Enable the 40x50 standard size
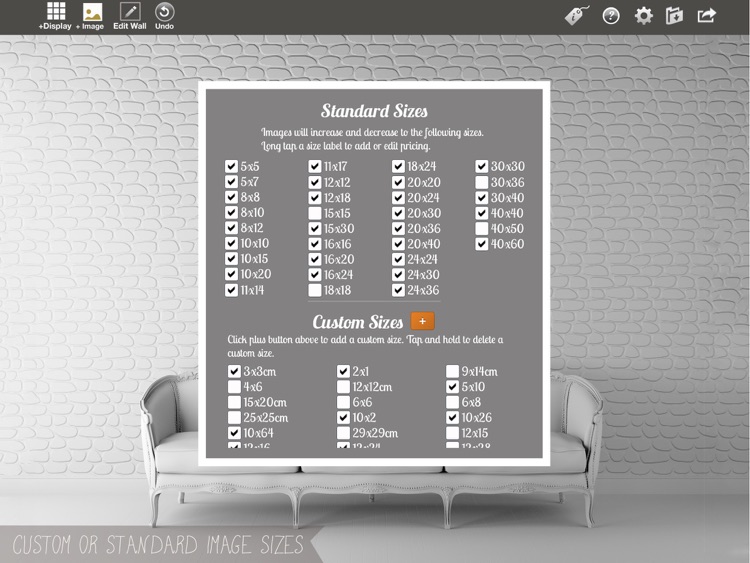 pos(482,229)
